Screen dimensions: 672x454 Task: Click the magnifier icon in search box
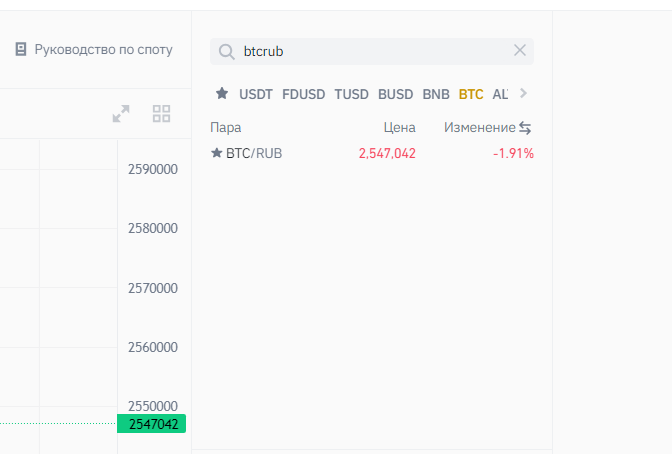click(x=226, y=51)
